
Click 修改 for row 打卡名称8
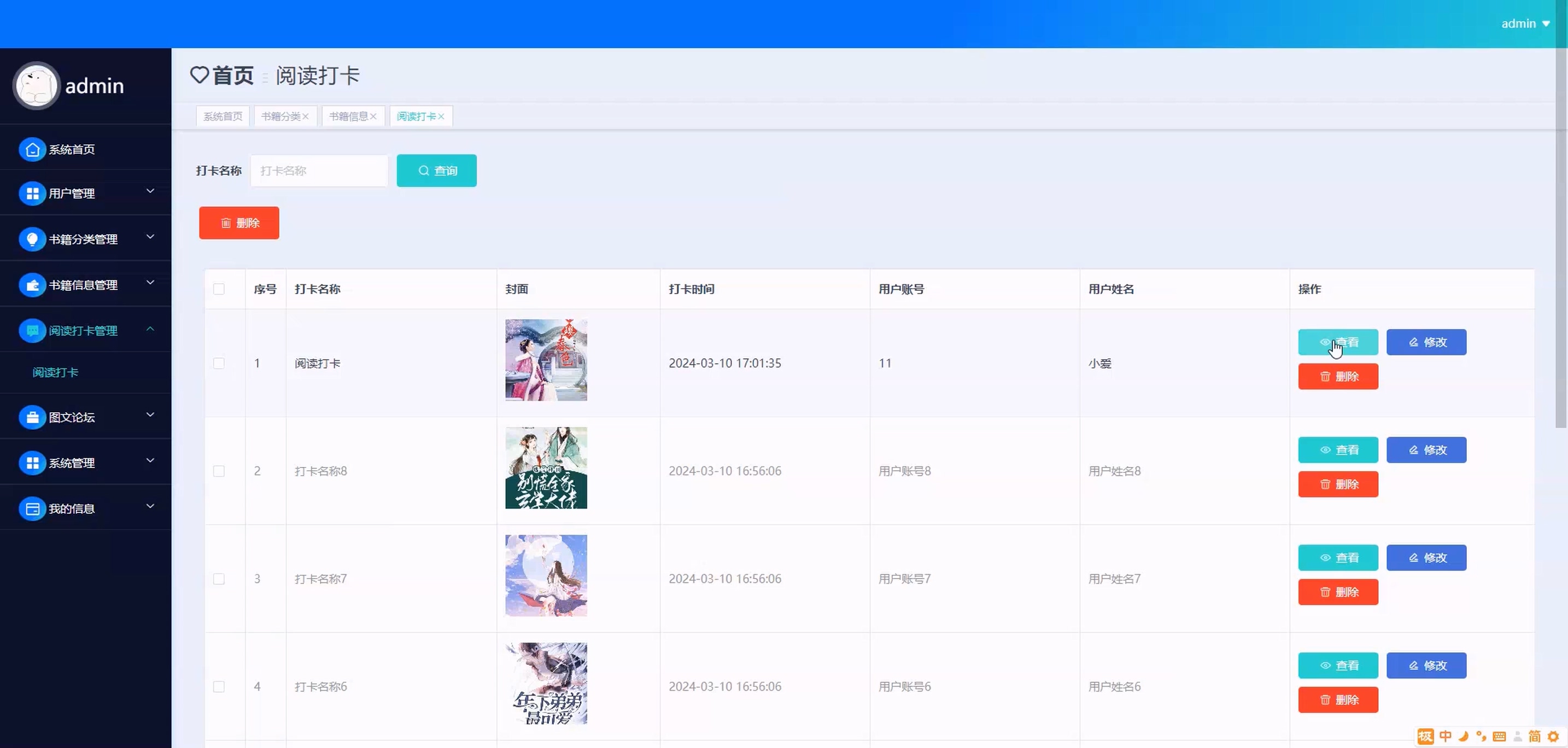[x=1426, y=450]
